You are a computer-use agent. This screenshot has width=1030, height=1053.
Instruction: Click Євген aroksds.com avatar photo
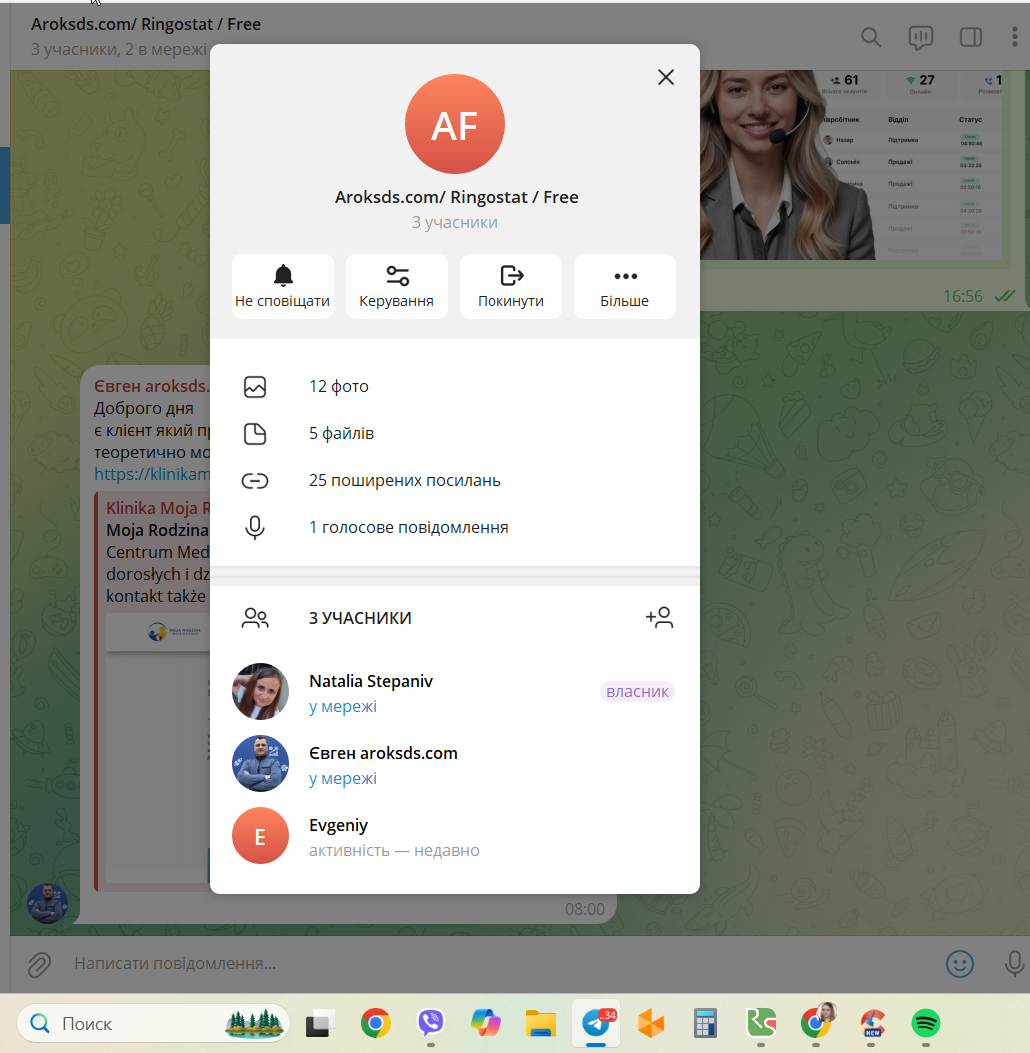[x=261, y=764]
